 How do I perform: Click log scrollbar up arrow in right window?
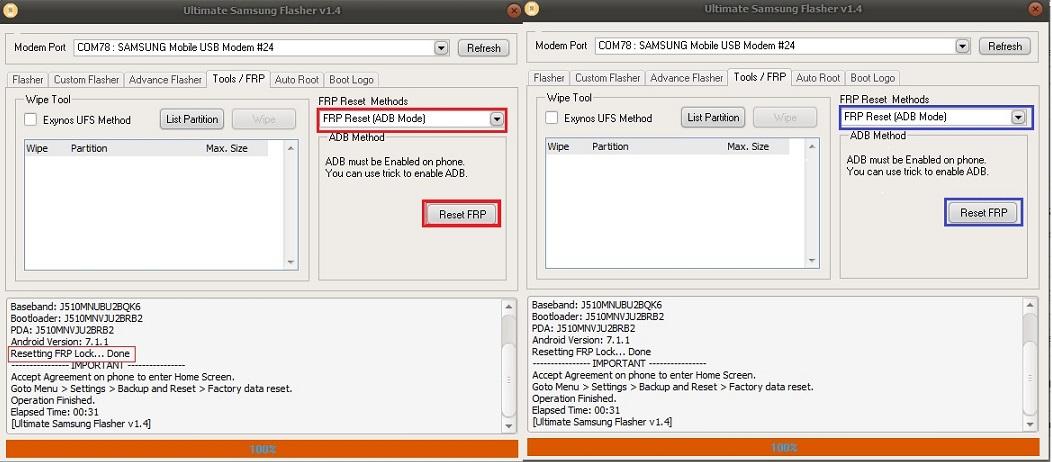[x=1031, y=304]
